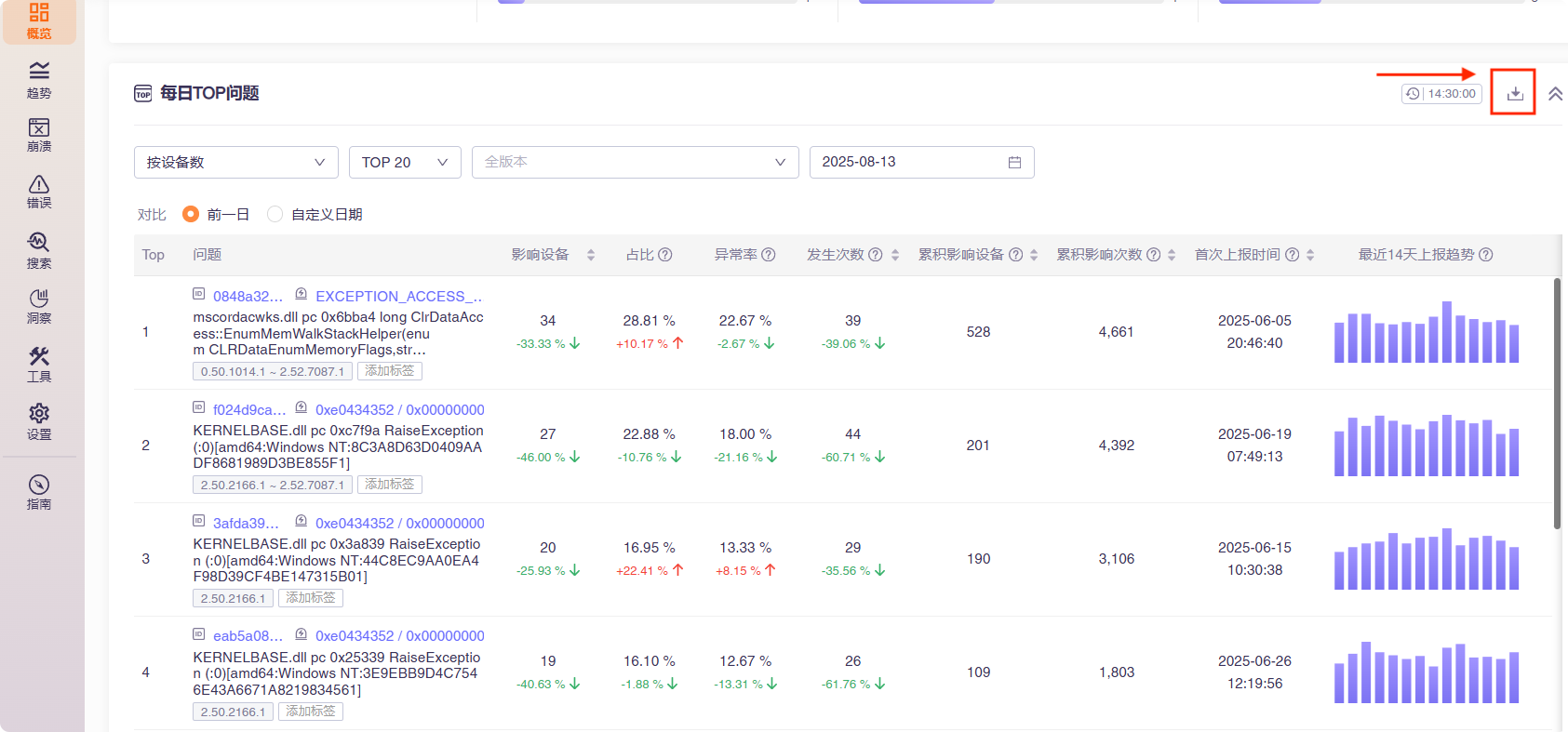Open 0xe0434352 link in row 2
Image resolution: width=1568 pixels, height=732 pixels.
coord(400,410)
